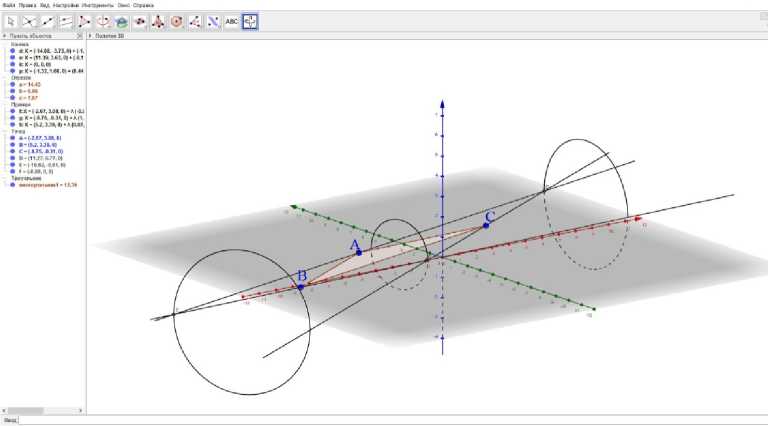
Task: Select the Reflect about plane tool
Action: coord(213,22)
